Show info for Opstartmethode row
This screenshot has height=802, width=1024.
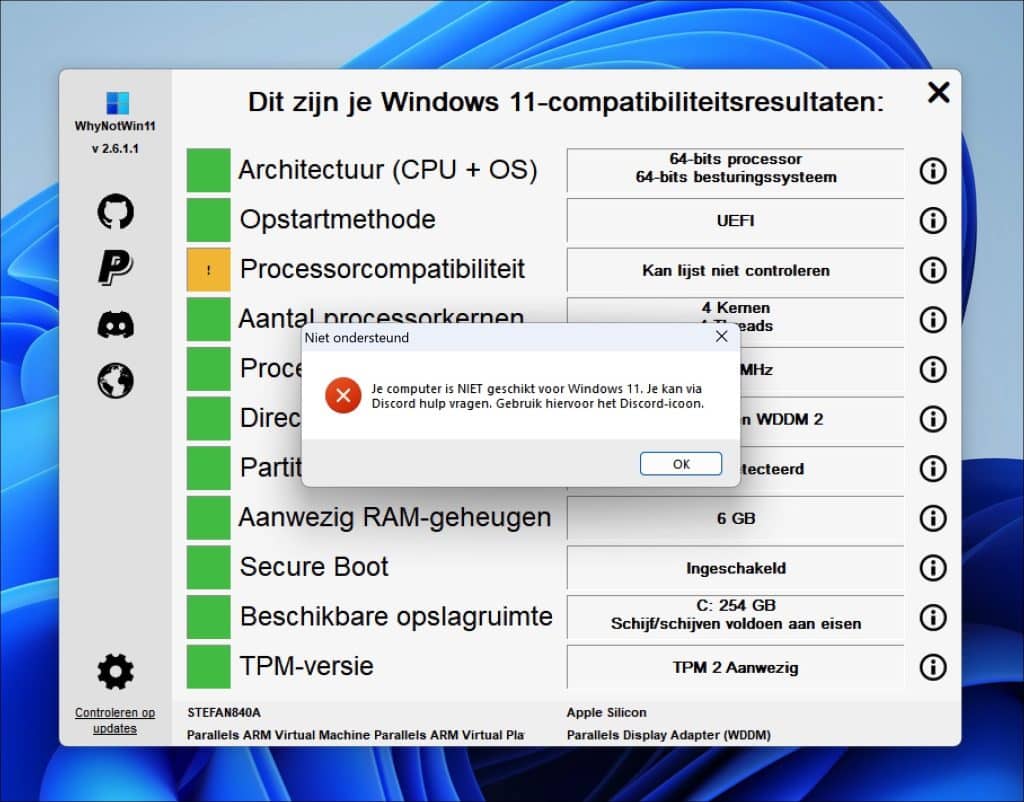(x=933, y=220)
